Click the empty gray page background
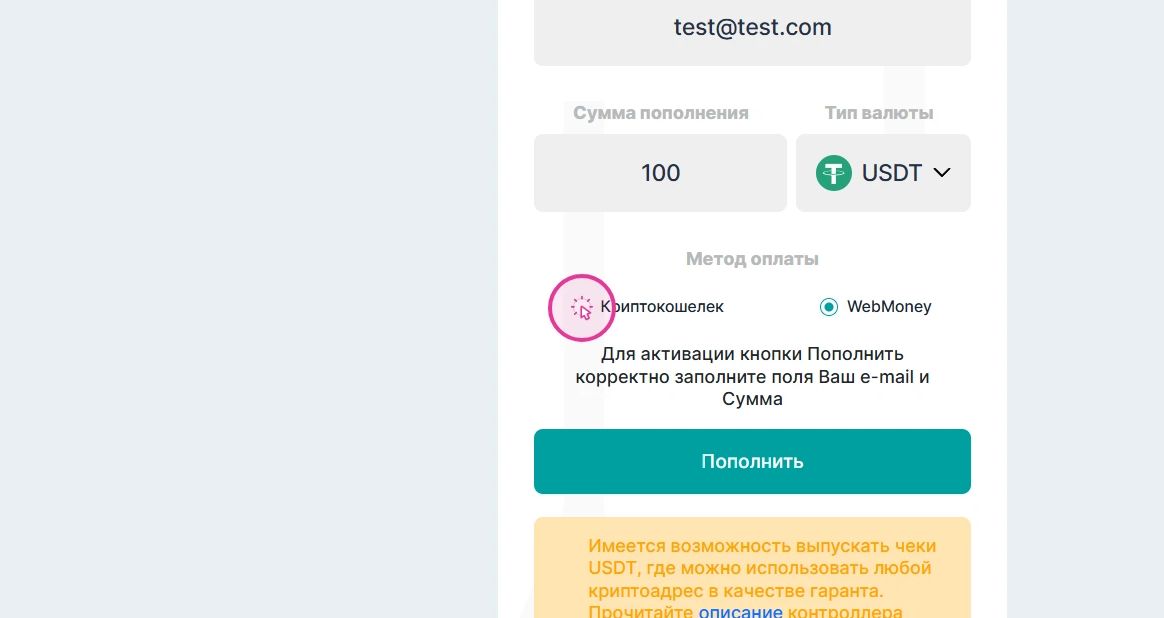 pyautogui.click(x=250, y=300)
